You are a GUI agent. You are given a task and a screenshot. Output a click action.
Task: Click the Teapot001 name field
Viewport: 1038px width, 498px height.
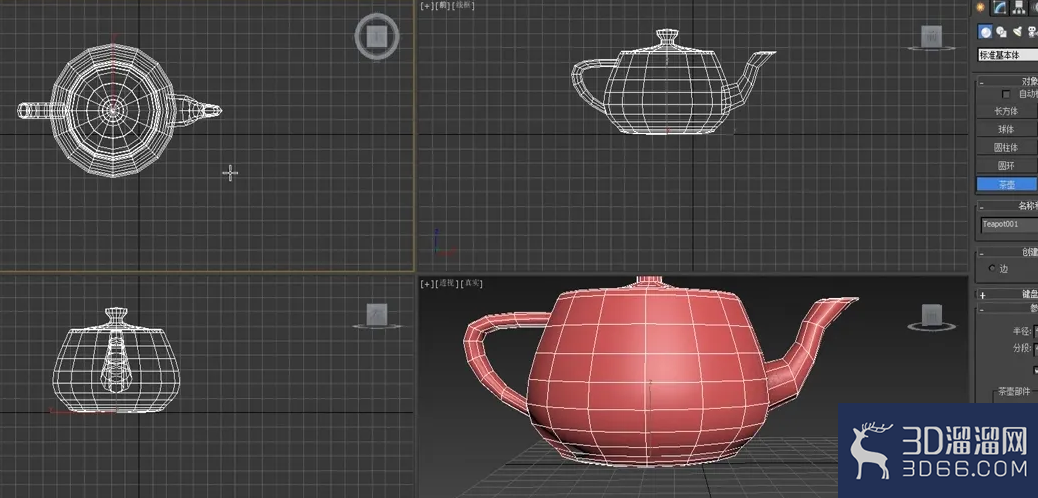(x=1009, y=224)
